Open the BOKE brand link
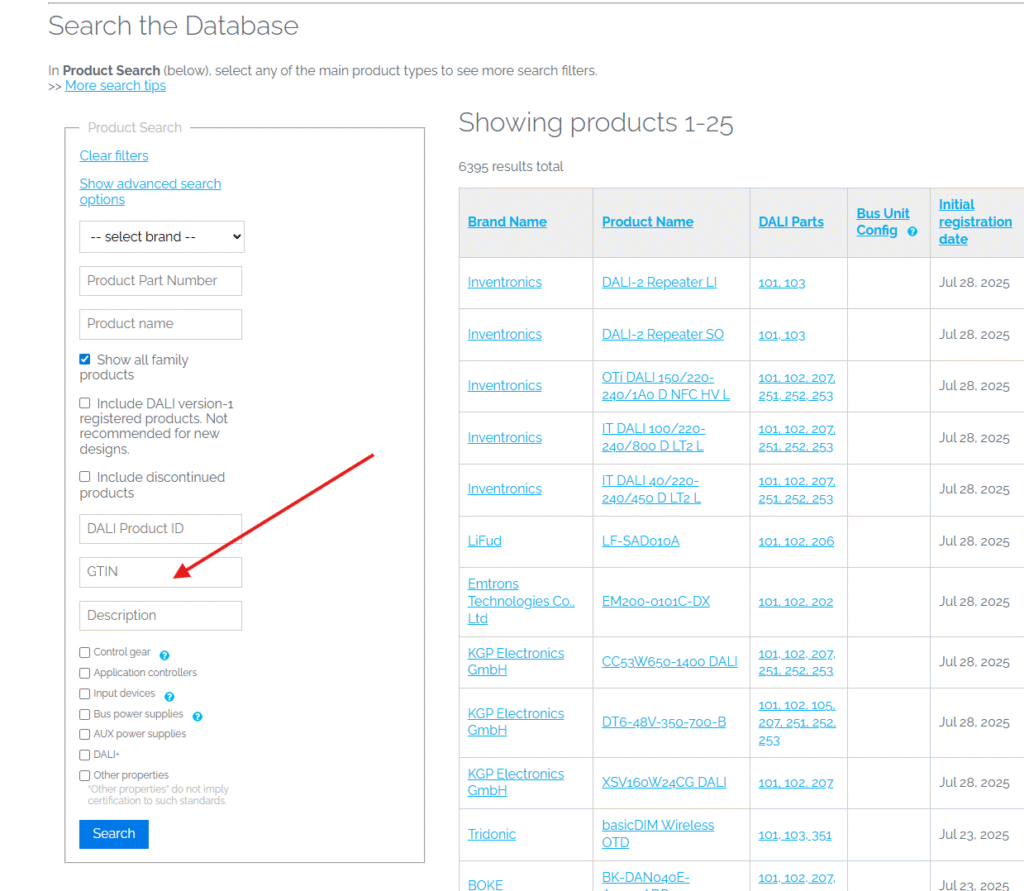The width and height of the screenshot is (1024, 891). click(485, 885)
